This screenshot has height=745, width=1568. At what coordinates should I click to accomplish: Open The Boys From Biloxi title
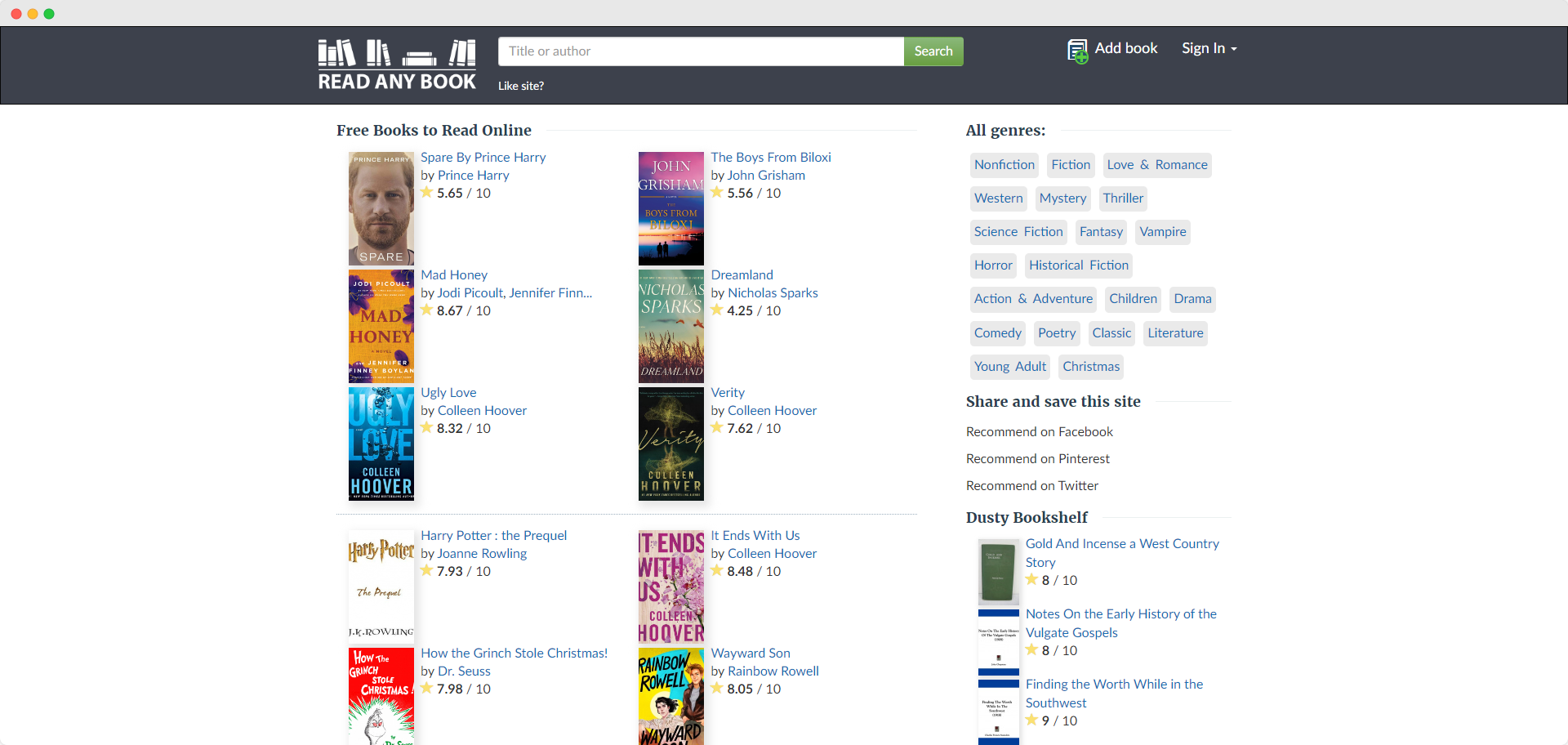pos(771,158)
